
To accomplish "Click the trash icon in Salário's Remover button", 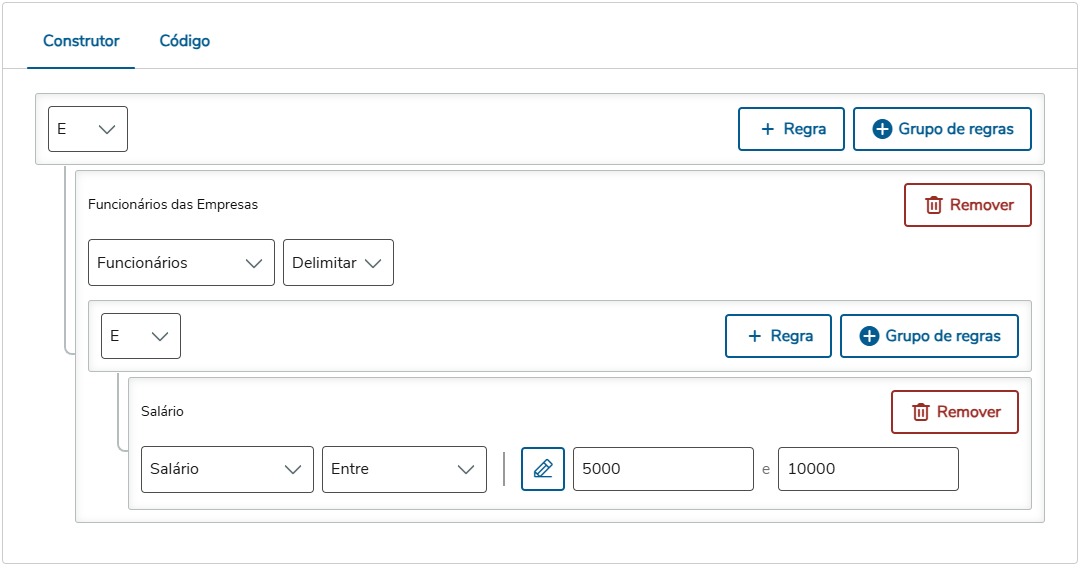I will coord(921,412).
